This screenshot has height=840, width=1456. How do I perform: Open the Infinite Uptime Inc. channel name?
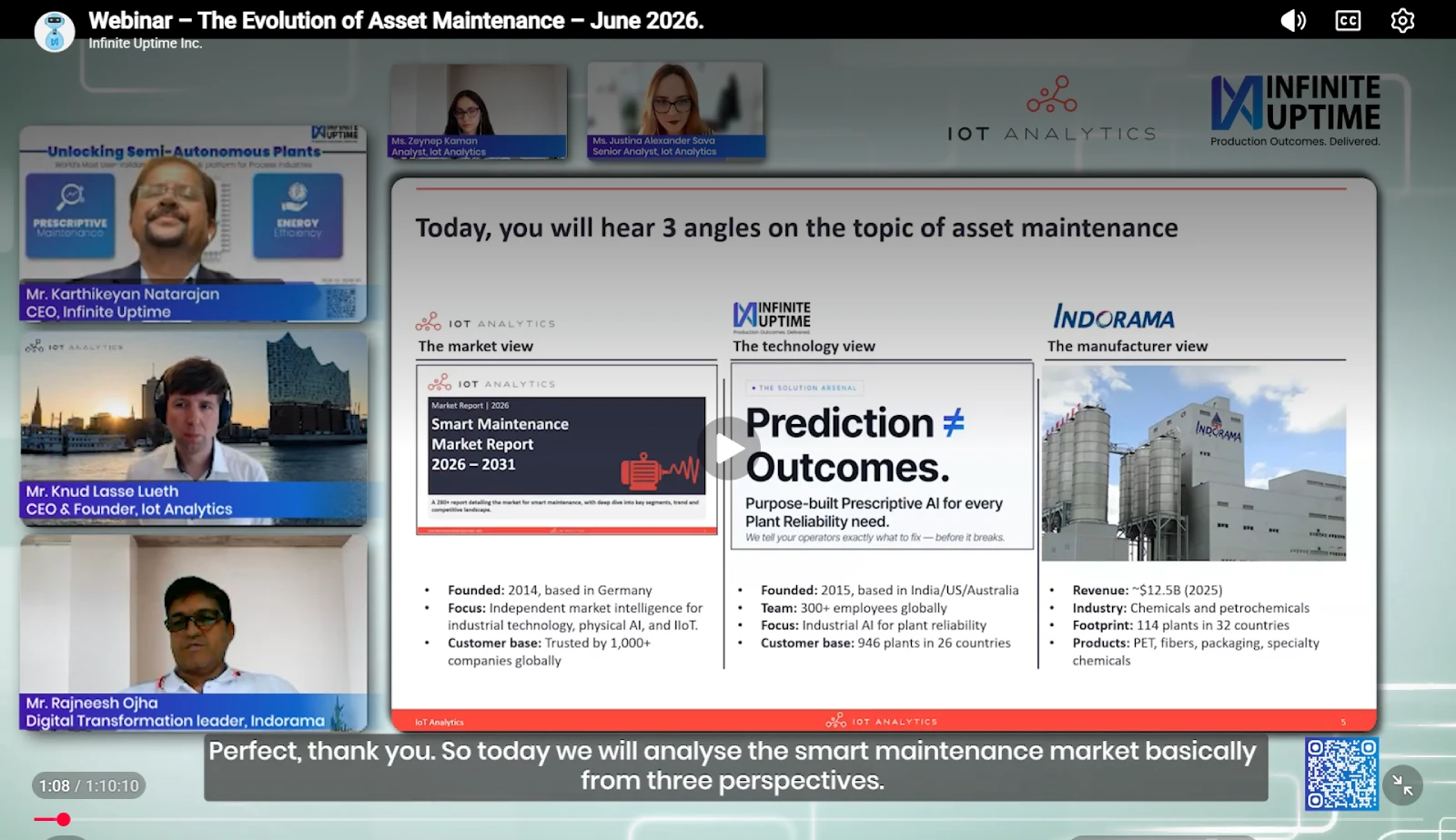(146, 44)
